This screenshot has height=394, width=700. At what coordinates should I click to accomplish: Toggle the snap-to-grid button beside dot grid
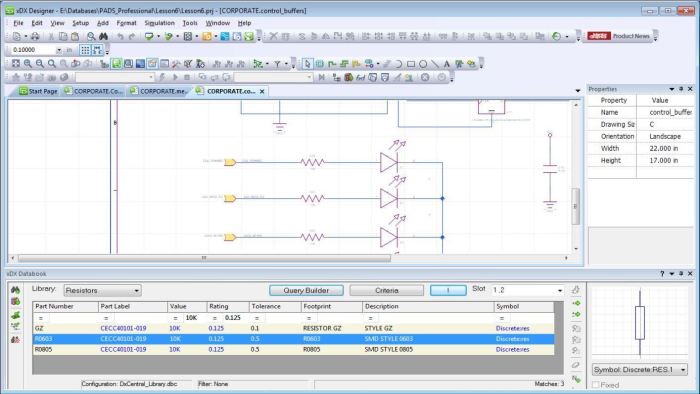click(97, 50)
